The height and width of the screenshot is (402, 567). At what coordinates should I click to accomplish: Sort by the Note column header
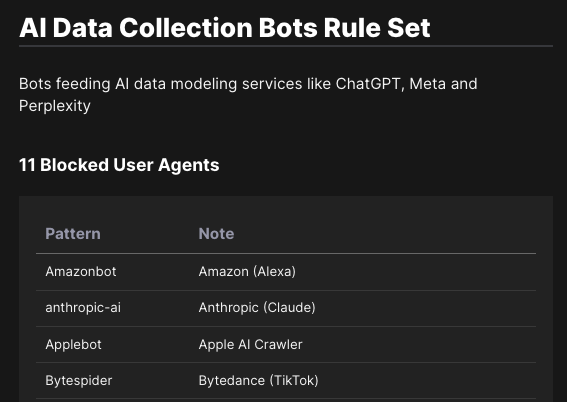(x=216, y=234)
